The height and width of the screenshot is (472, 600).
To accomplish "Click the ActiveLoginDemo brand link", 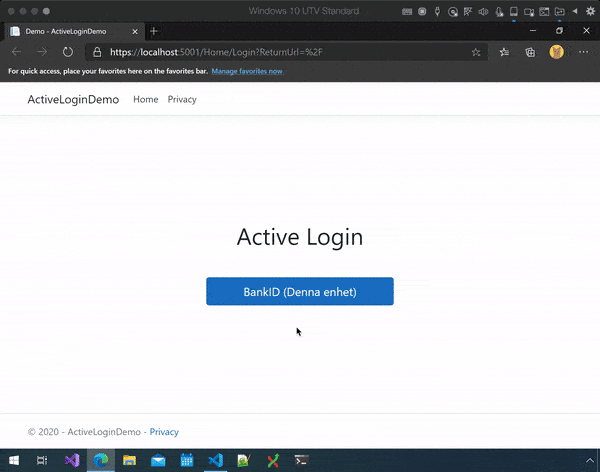I will [x=73, y=100].
